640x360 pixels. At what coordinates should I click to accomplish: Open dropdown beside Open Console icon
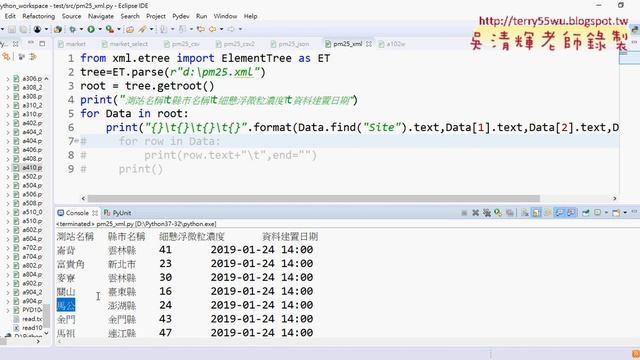[625, 213]
